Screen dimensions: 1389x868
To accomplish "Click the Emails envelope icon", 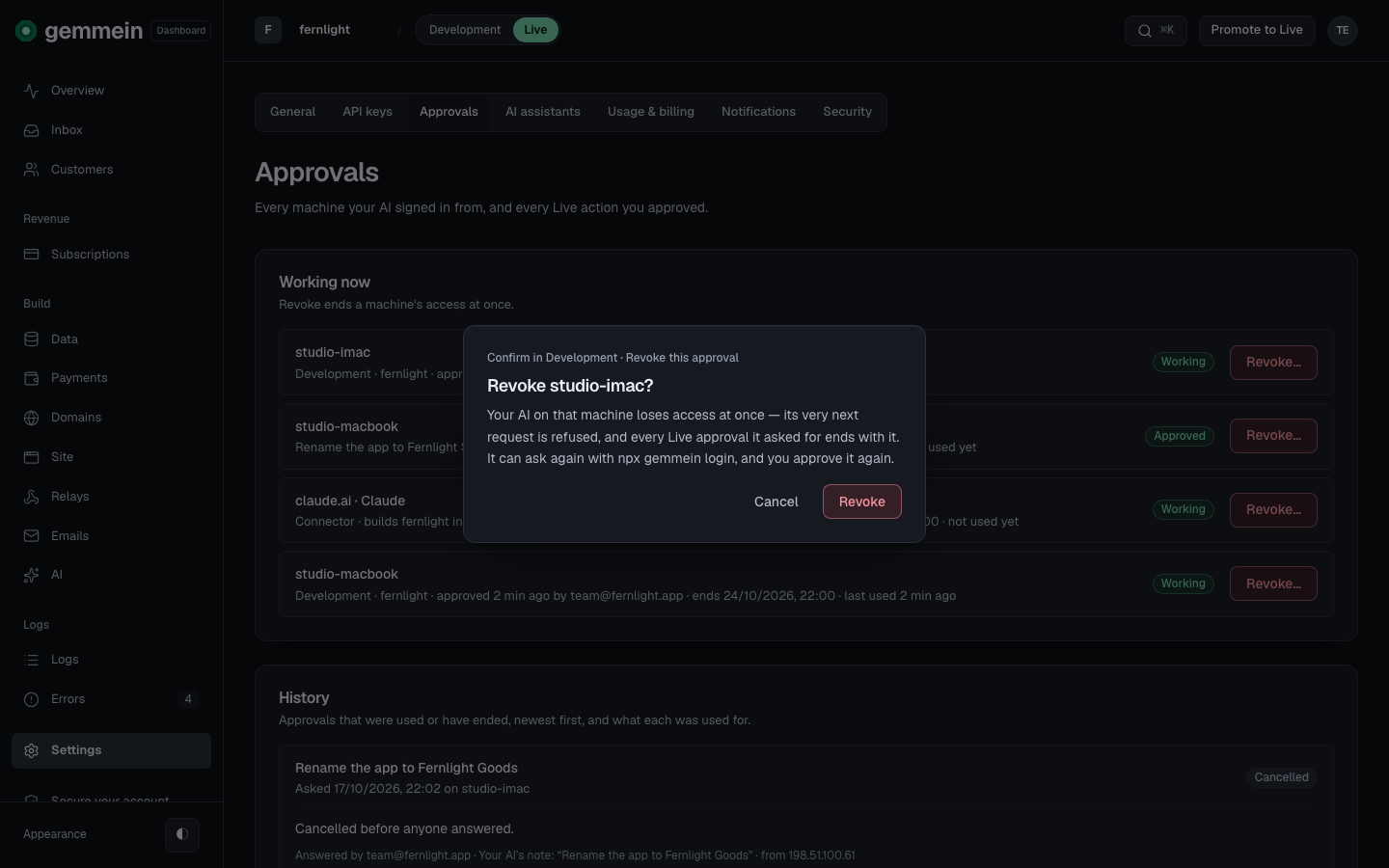I will coord(32,536).
